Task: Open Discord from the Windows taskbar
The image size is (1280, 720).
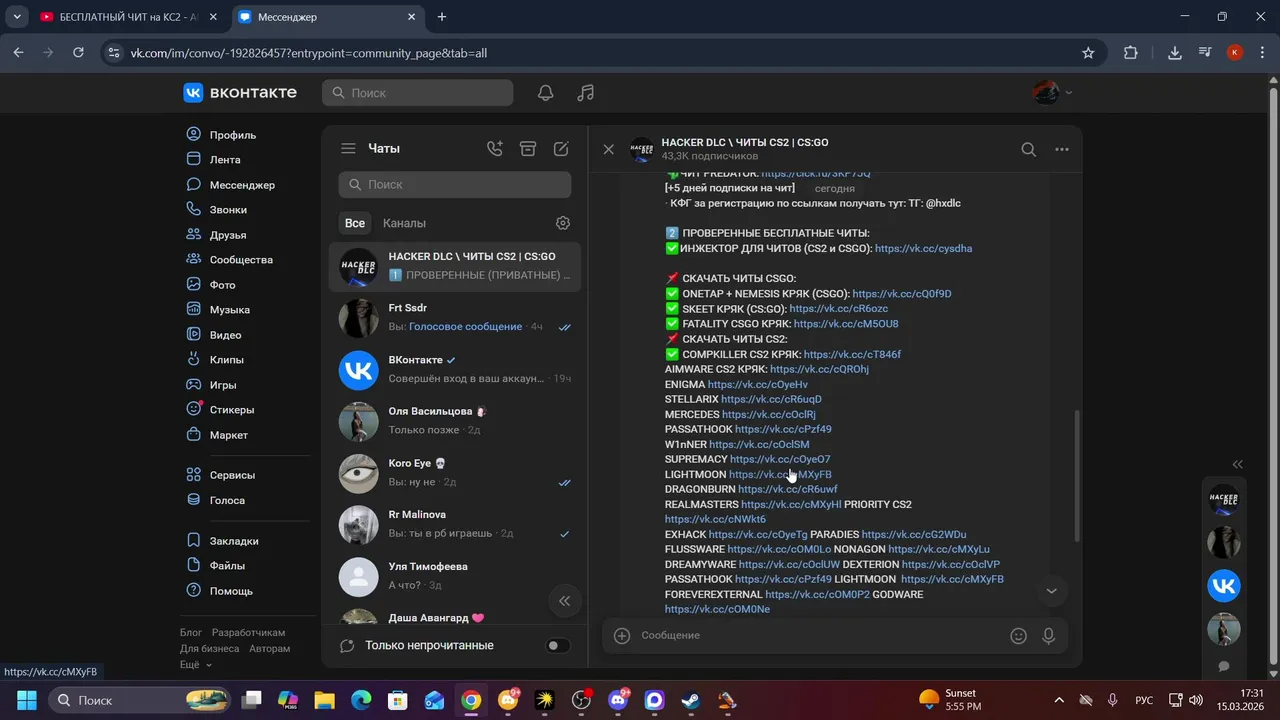Action: 617,700
